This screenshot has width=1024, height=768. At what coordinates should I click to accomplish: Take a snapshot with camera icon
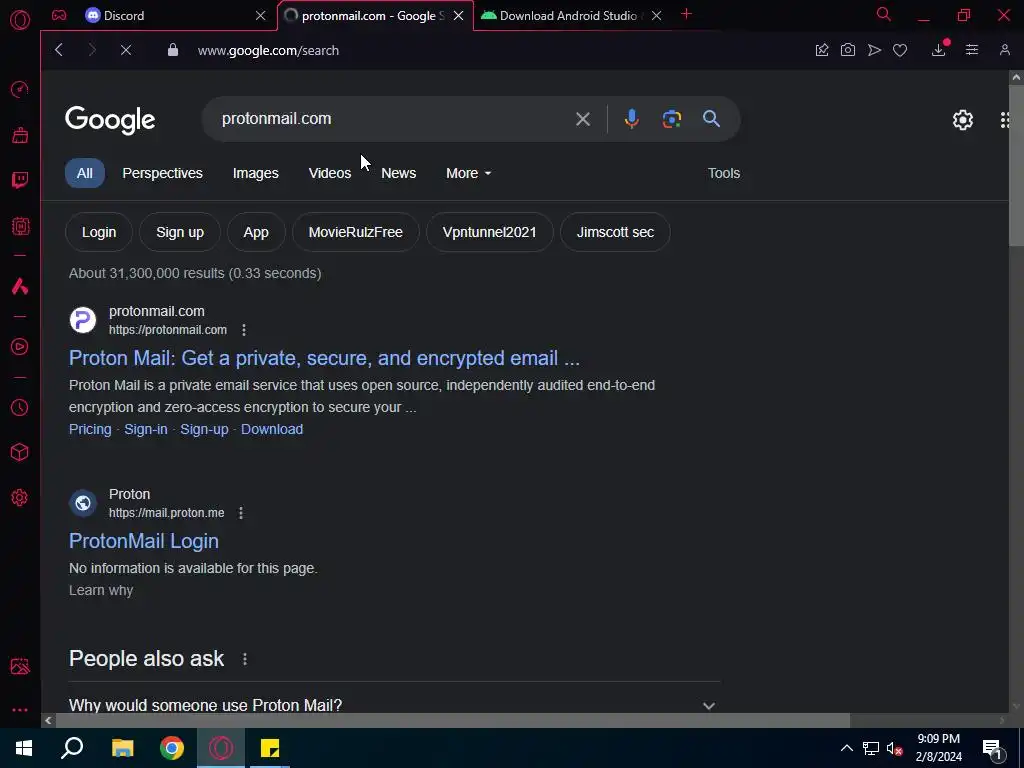point(848,50)
